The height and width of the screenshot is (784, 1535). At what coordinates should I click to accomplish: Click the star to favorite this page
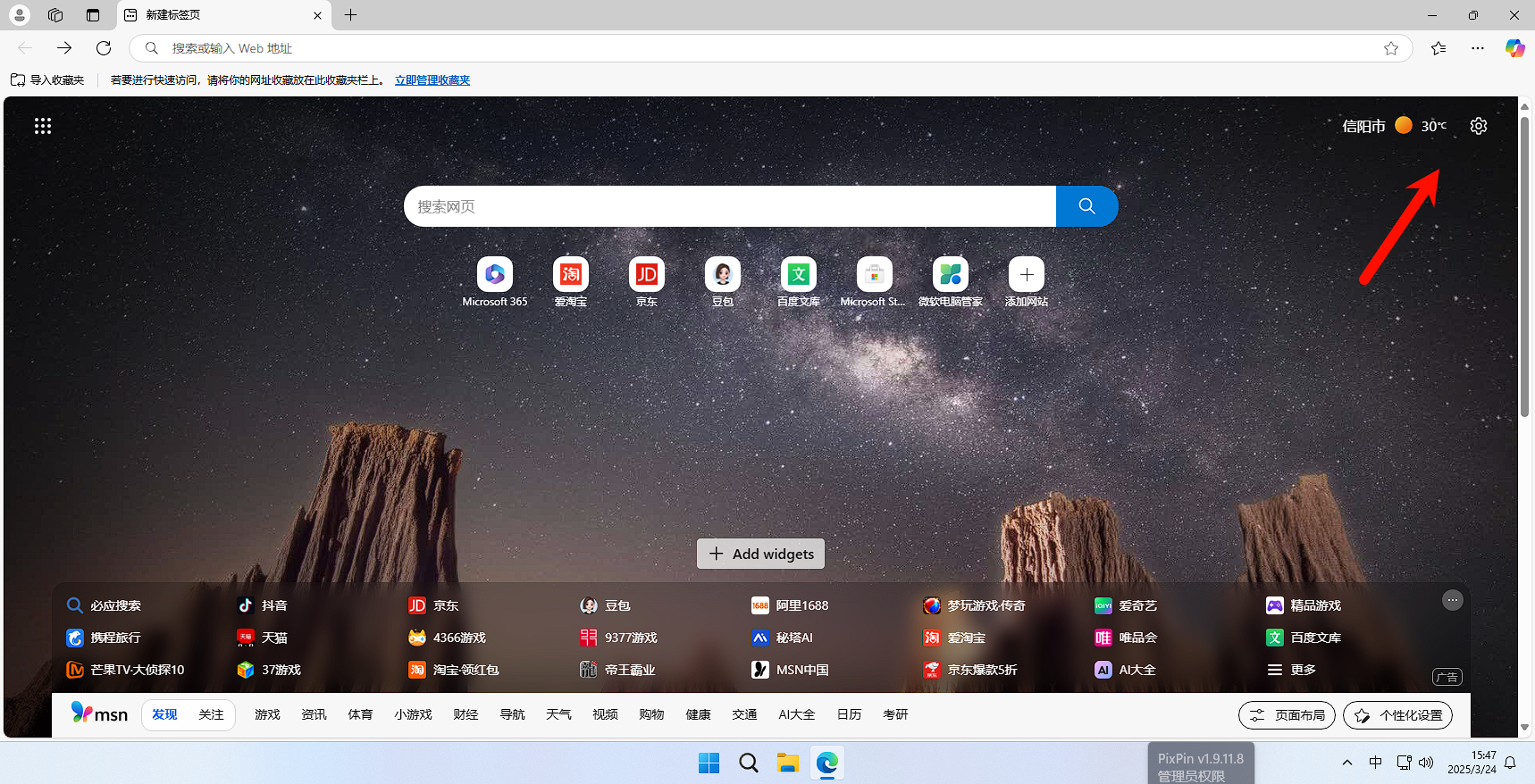click(1391, 48)
